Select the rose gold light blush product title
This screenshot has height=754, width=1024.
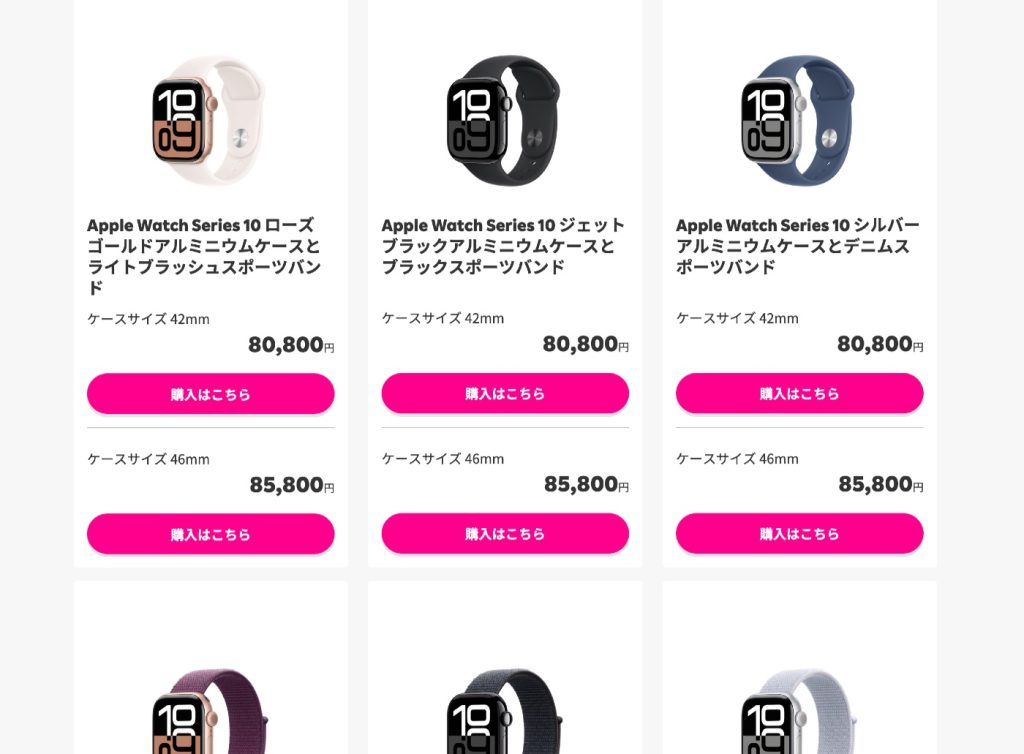(x=204, y=256)
